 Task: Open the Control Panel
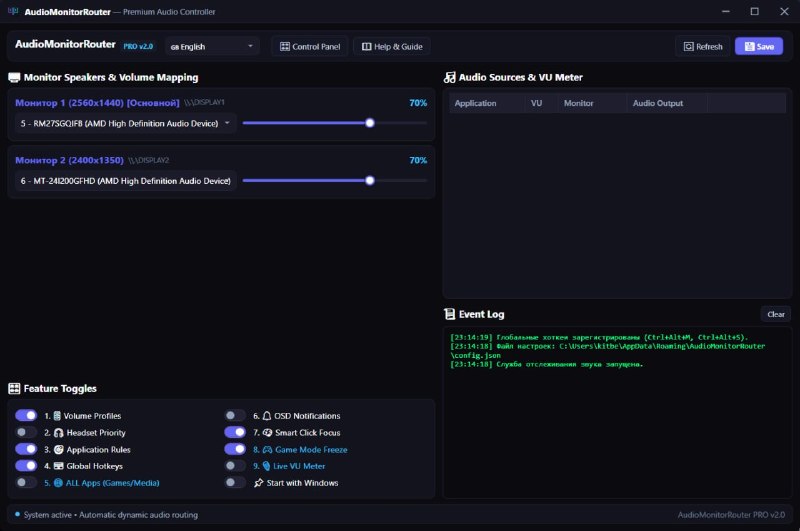point(310,46)
